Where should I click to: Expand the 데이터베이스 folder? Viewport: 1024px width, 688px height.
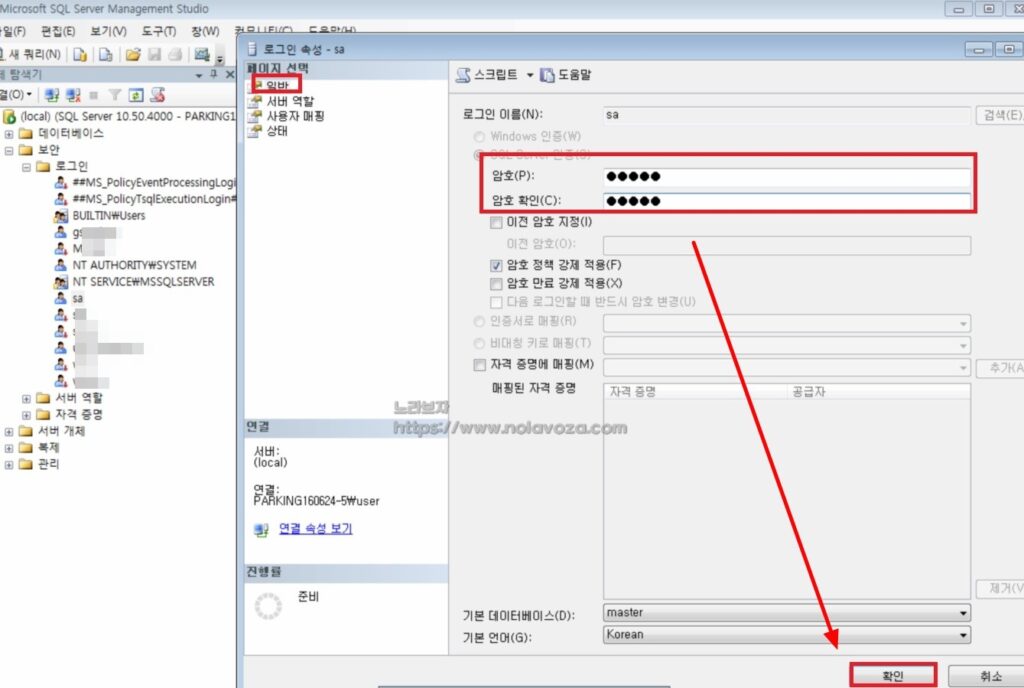click(x=8, y=134)
